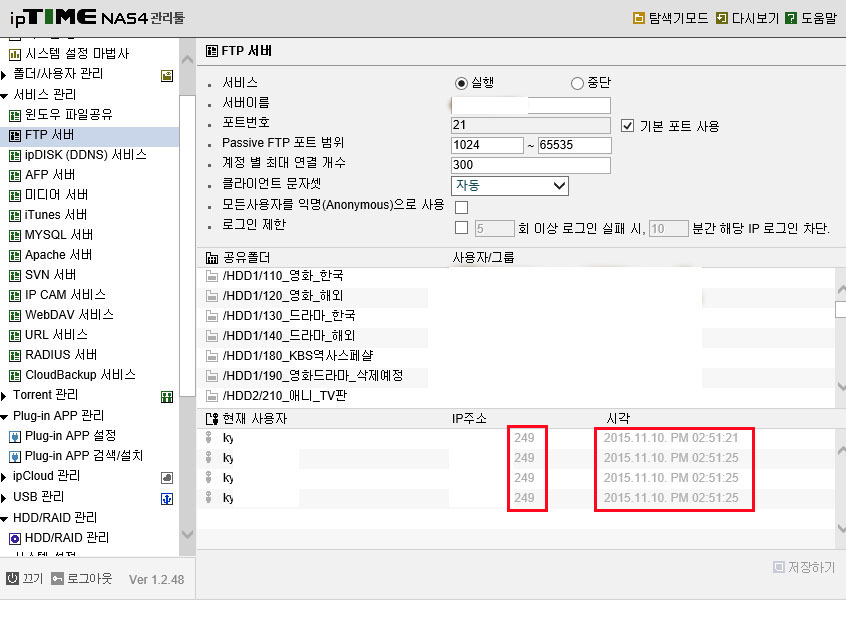Click folder icon for /HDD2/210_애니_TV판
846x621 pixels.
coord(212,397)
